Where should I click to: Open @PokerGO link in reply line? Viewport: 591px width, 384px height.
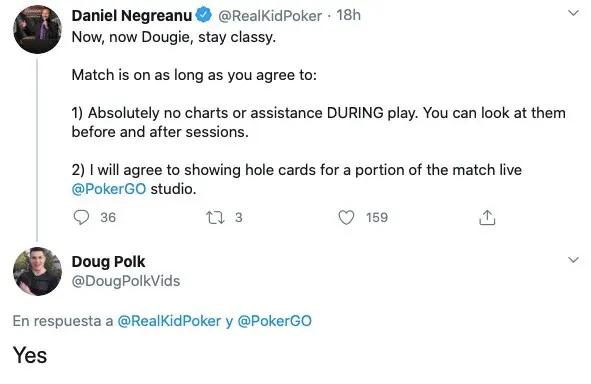(x=274, y=321)
